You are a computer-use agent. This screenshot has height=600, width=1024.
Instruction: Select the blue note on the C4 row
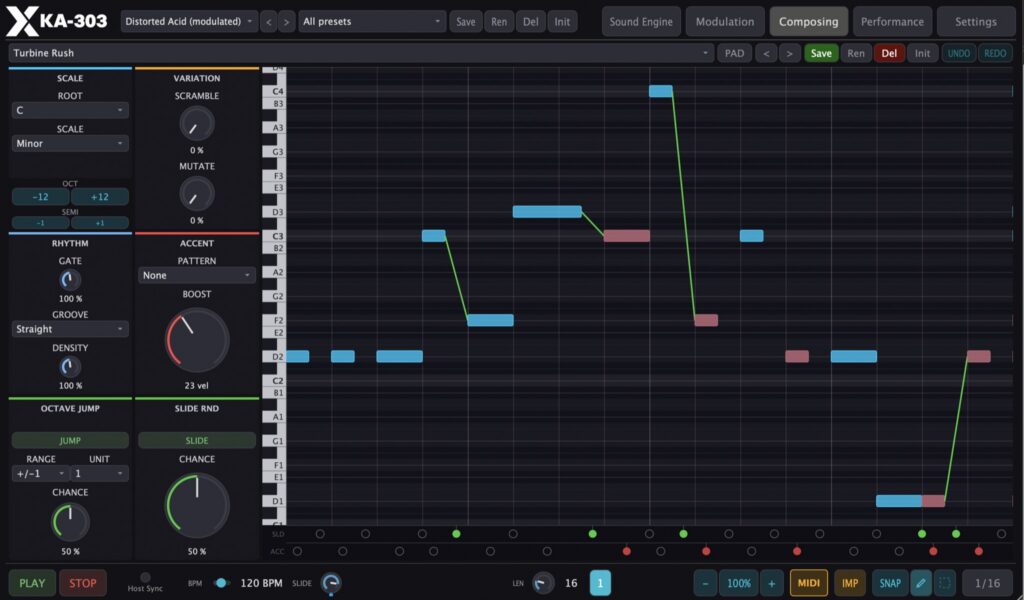pos(661,91)
